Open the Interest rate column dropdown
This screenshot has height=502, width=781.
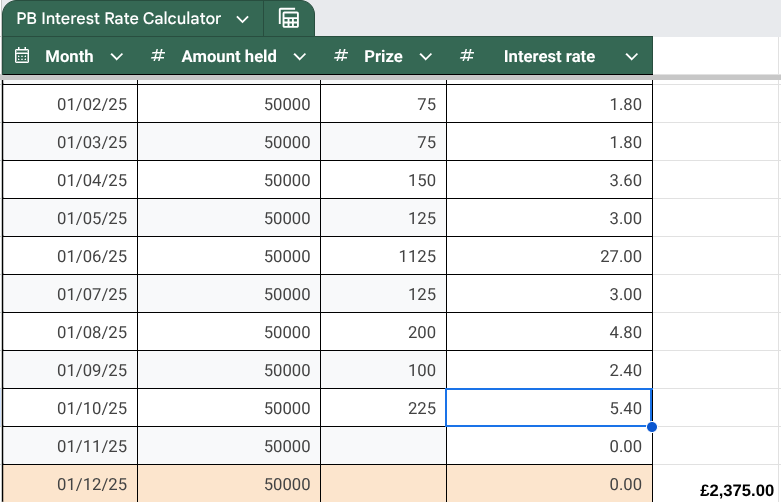click(x=631, y=57)
